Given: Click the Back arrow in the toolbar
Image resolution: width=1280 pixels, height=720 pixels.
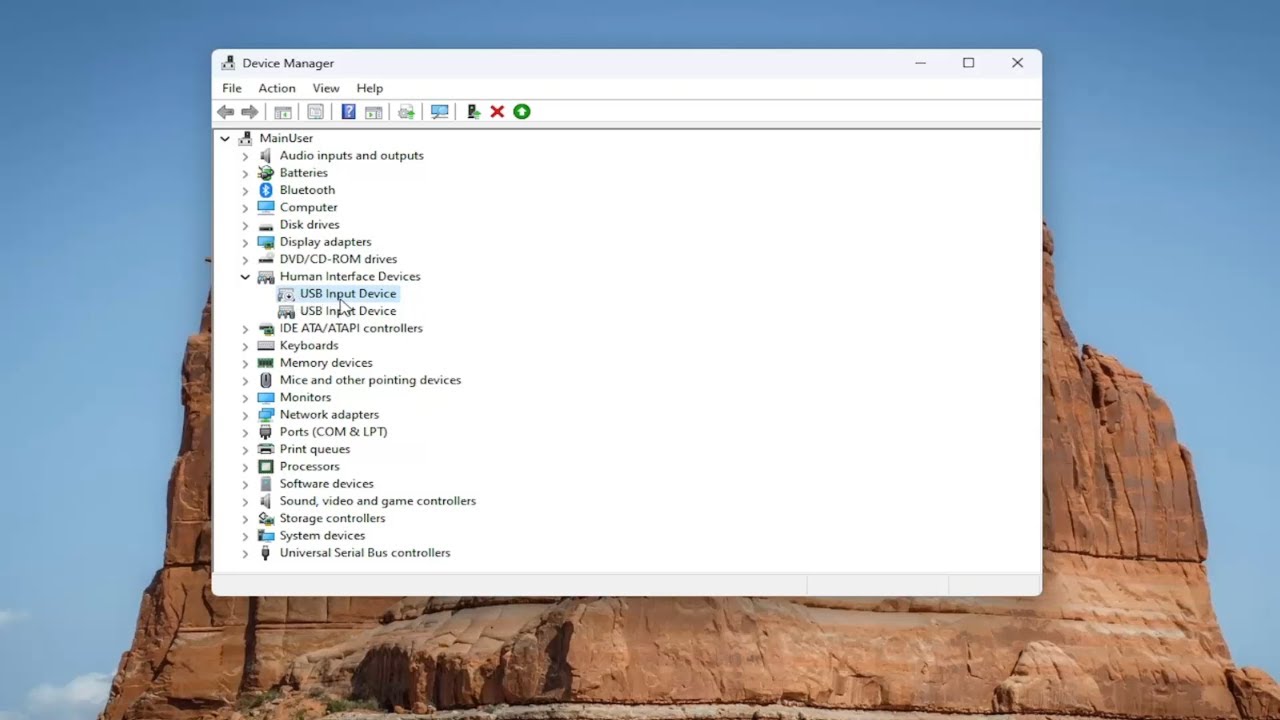Looking at the screenshot, I should (x=226, y=112).
